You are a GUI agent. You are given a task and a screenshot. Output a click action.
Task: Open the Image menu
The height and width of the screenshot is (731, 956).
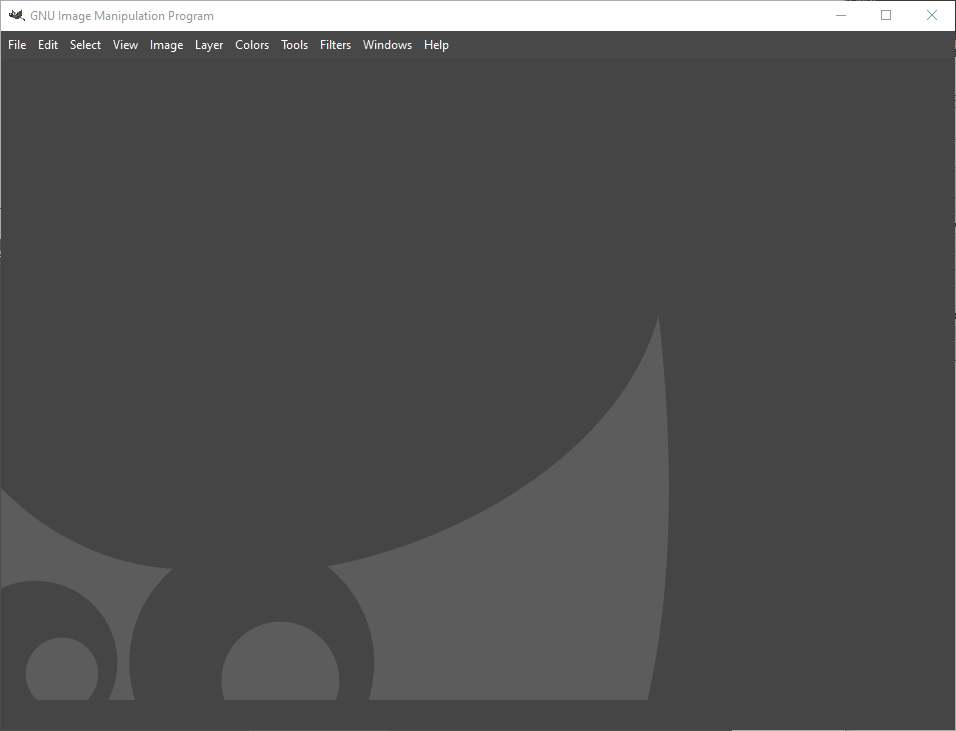[x=166, y=45]
